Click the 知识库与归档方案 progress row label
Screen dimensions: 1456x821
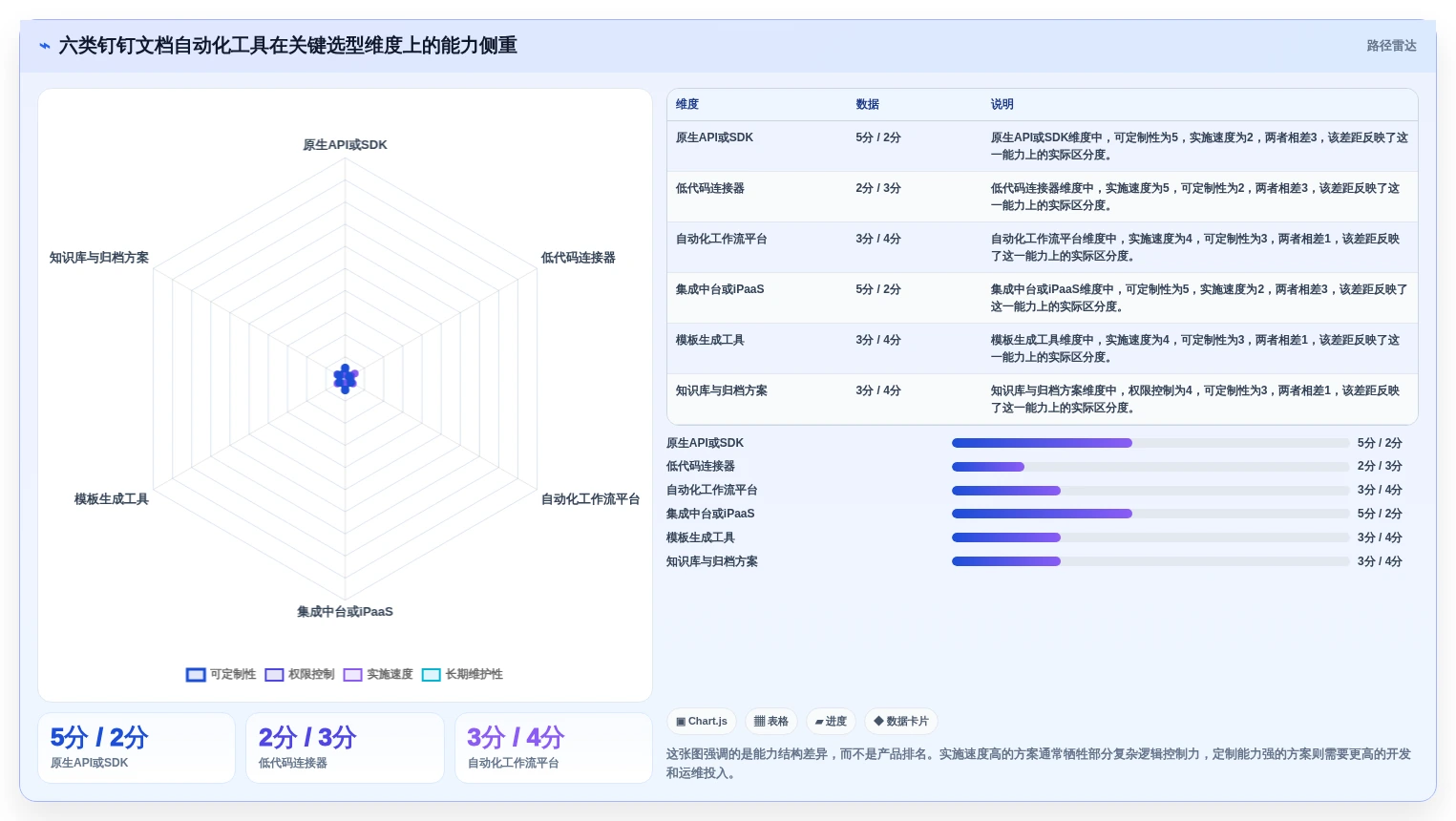pyautogui.click(x=711, y=561)
